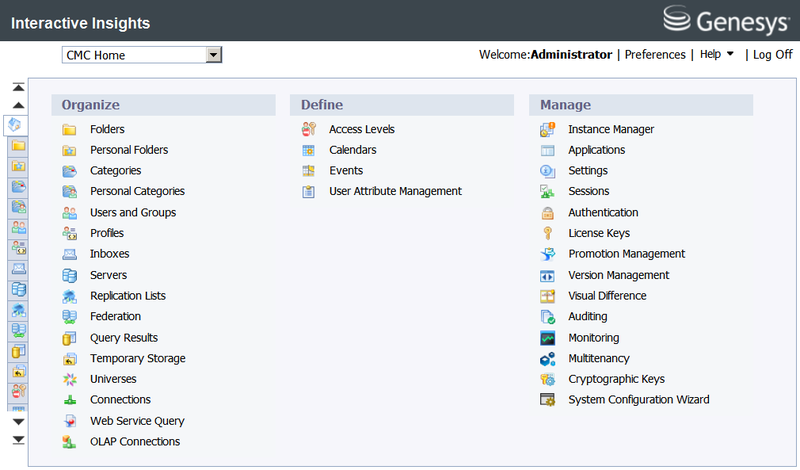The image size is (800, 470).
Task: Click the CMC Home combo box field
Action: (x=142, y=55)
